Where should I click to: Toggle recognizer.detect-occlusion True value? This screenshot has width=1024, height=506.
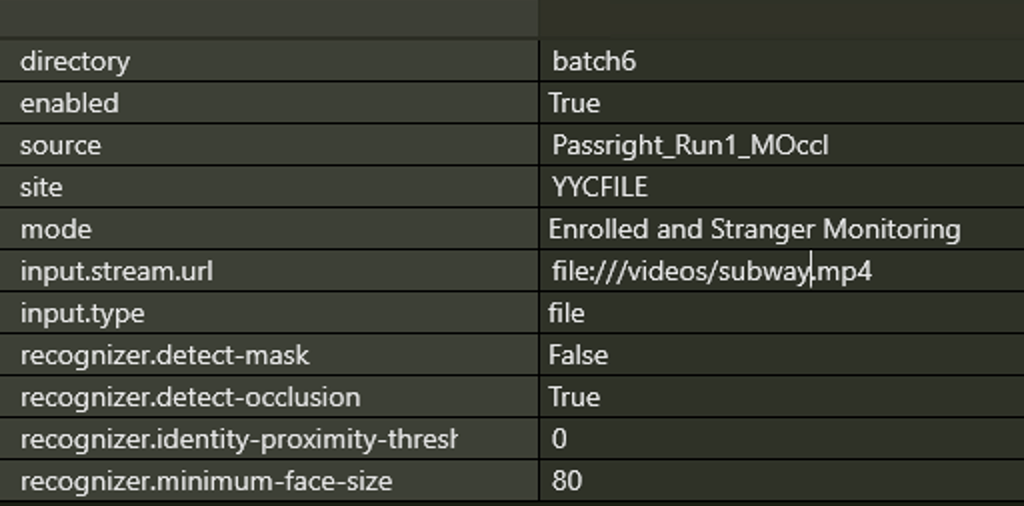click(575, 397)
